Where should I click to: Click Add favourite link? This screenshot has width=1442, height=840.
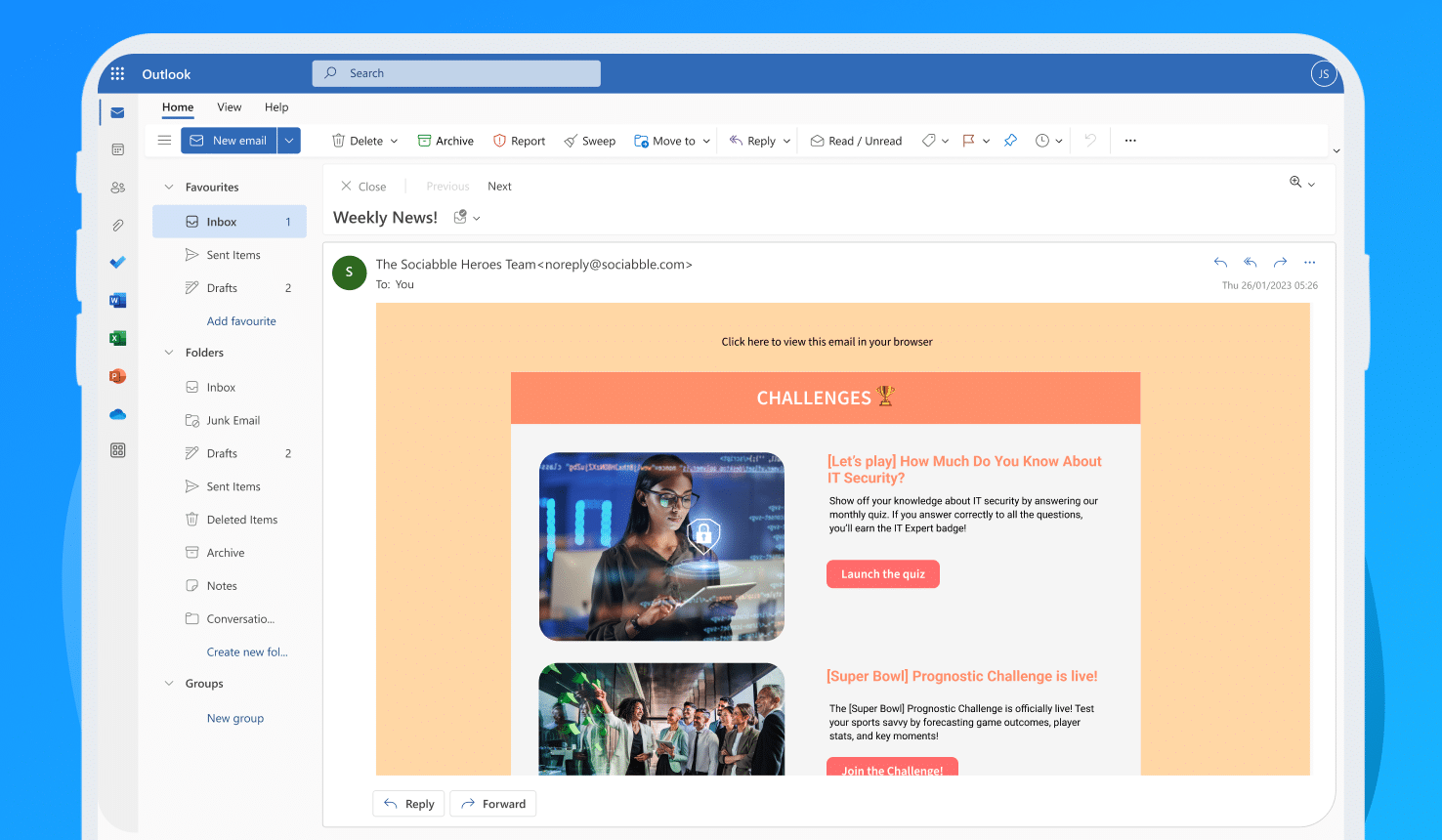(x=241, y=321)
